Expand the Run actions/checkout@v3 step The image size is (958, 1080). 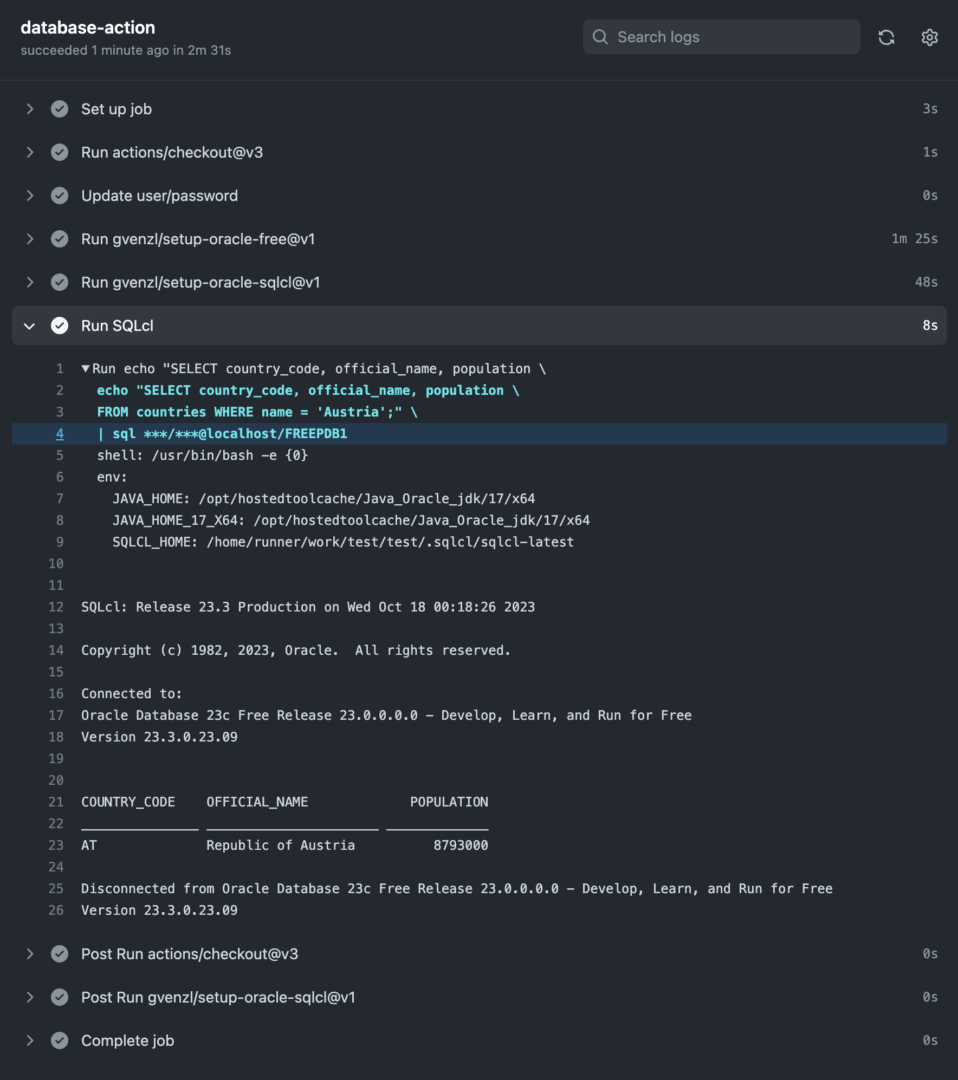point(29,152)
